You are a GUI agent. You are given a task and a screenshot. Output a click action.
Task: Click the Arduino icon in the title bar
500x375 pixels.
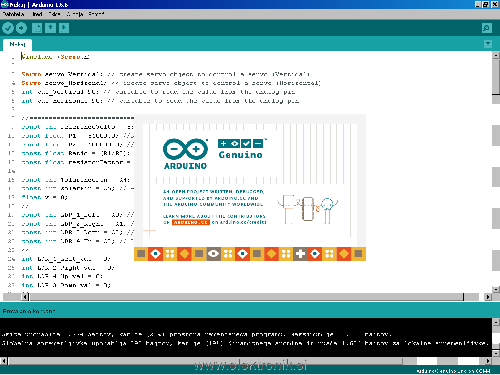point(4,4)
